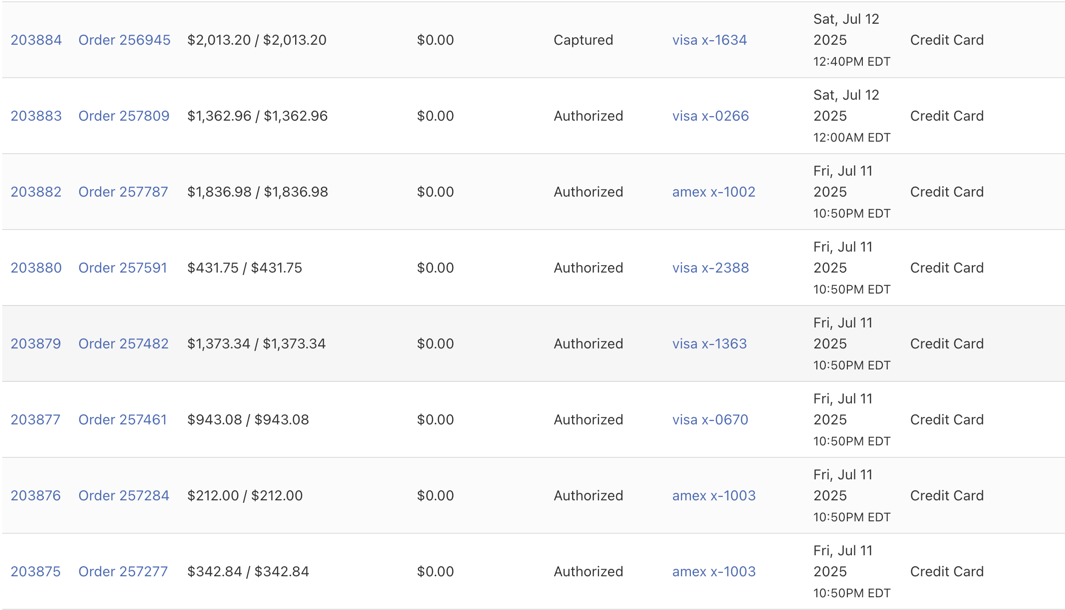Open Order 257482
Viewport: 1065px width, 610px height.
tap(124, 343)
